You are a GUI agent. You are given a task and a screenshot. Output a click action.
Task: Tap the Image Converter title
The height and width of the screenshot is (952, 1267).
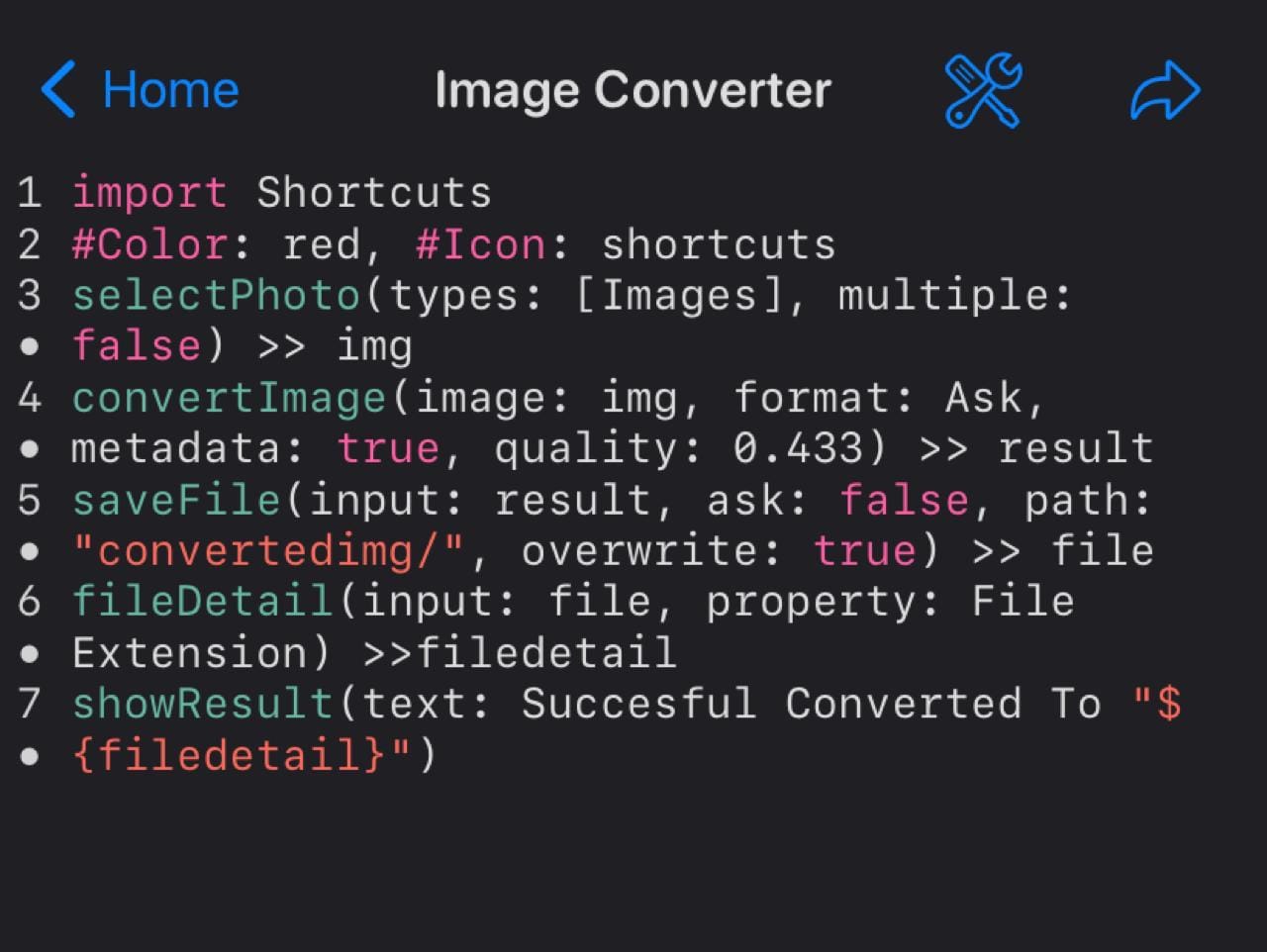(633, 90)
